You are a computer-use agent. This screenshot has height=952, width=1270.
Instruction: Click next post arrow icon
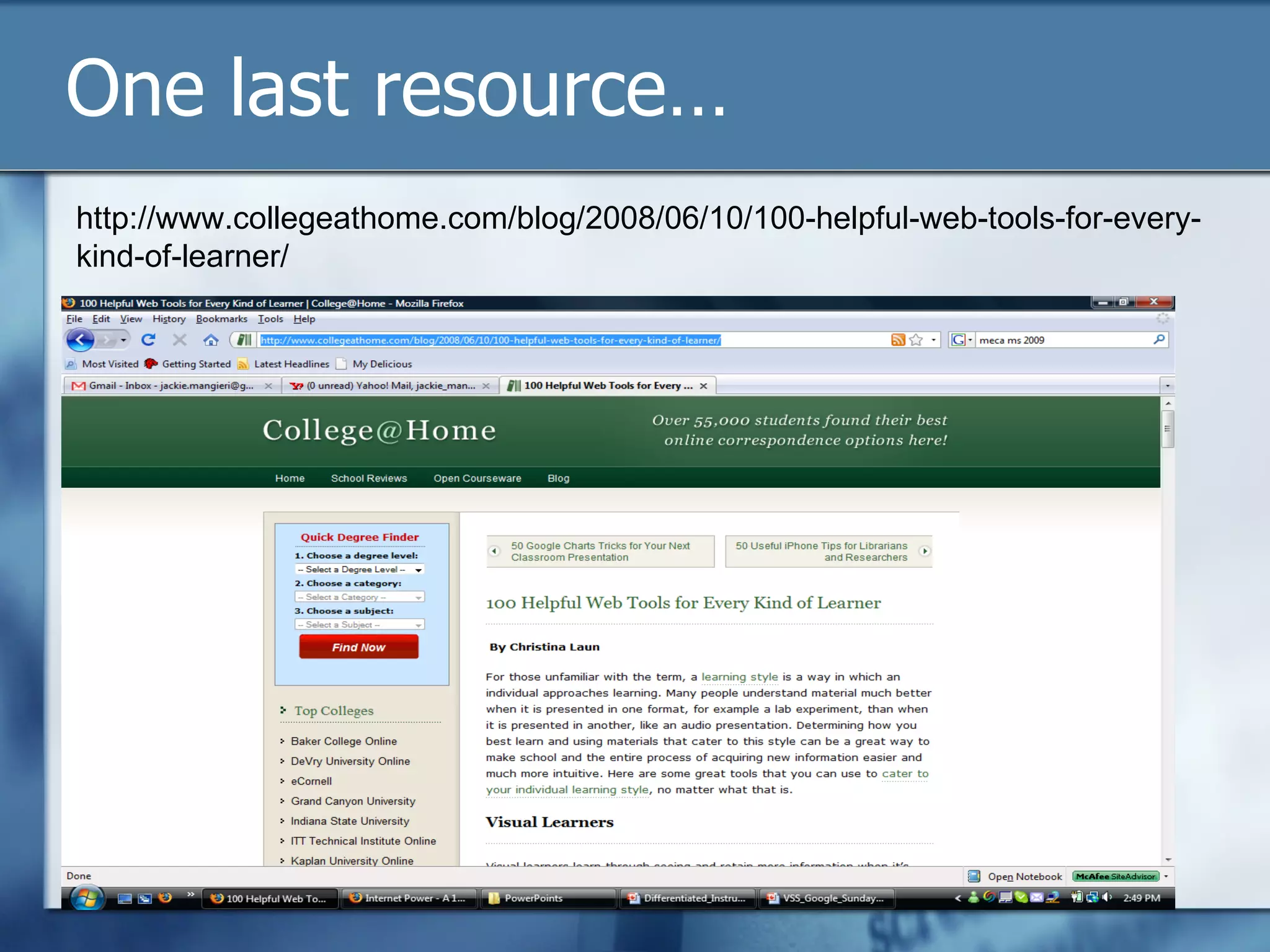[x=925, y=551]
